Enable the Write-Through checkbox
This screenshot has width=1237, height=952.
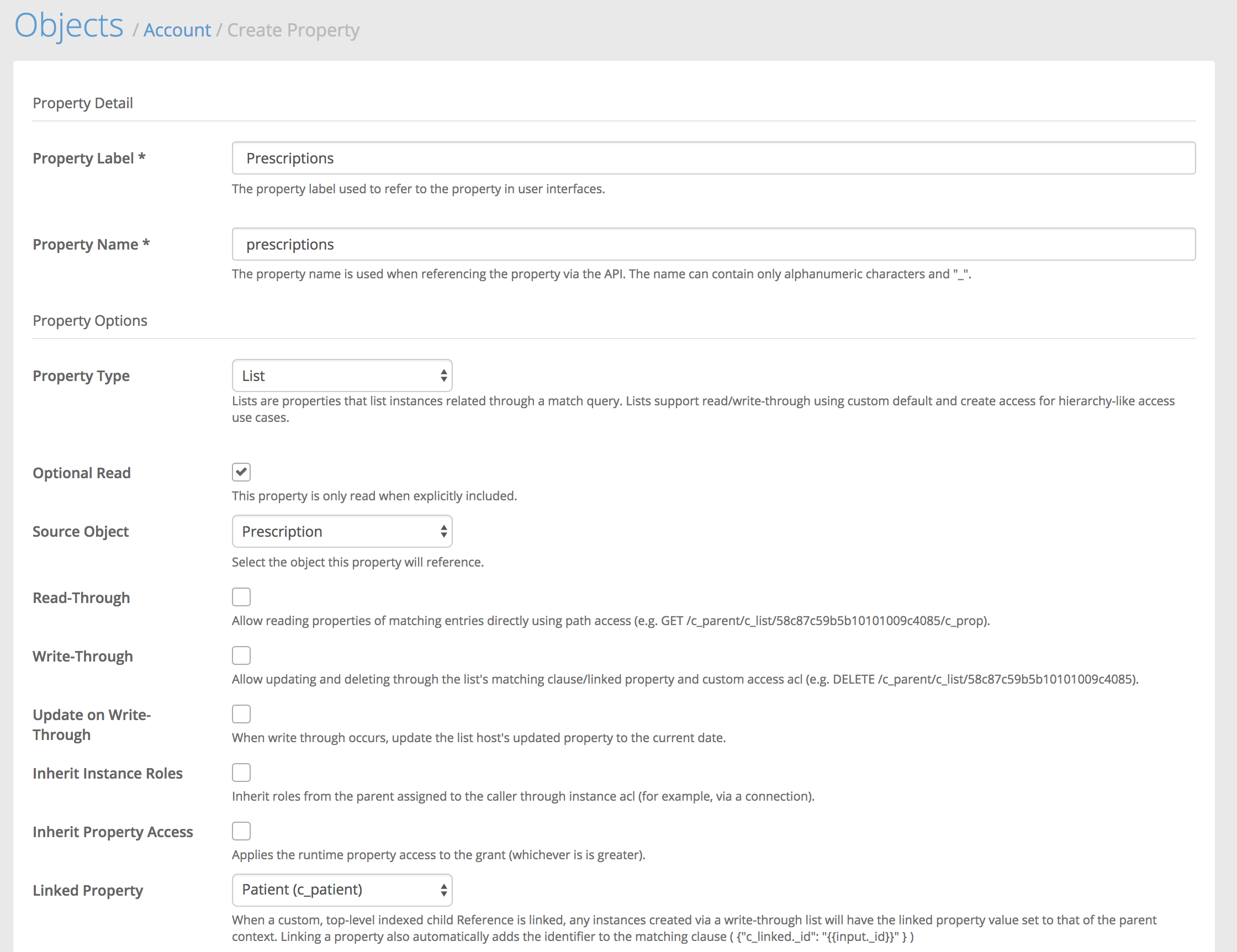click(x=241, y=655)
